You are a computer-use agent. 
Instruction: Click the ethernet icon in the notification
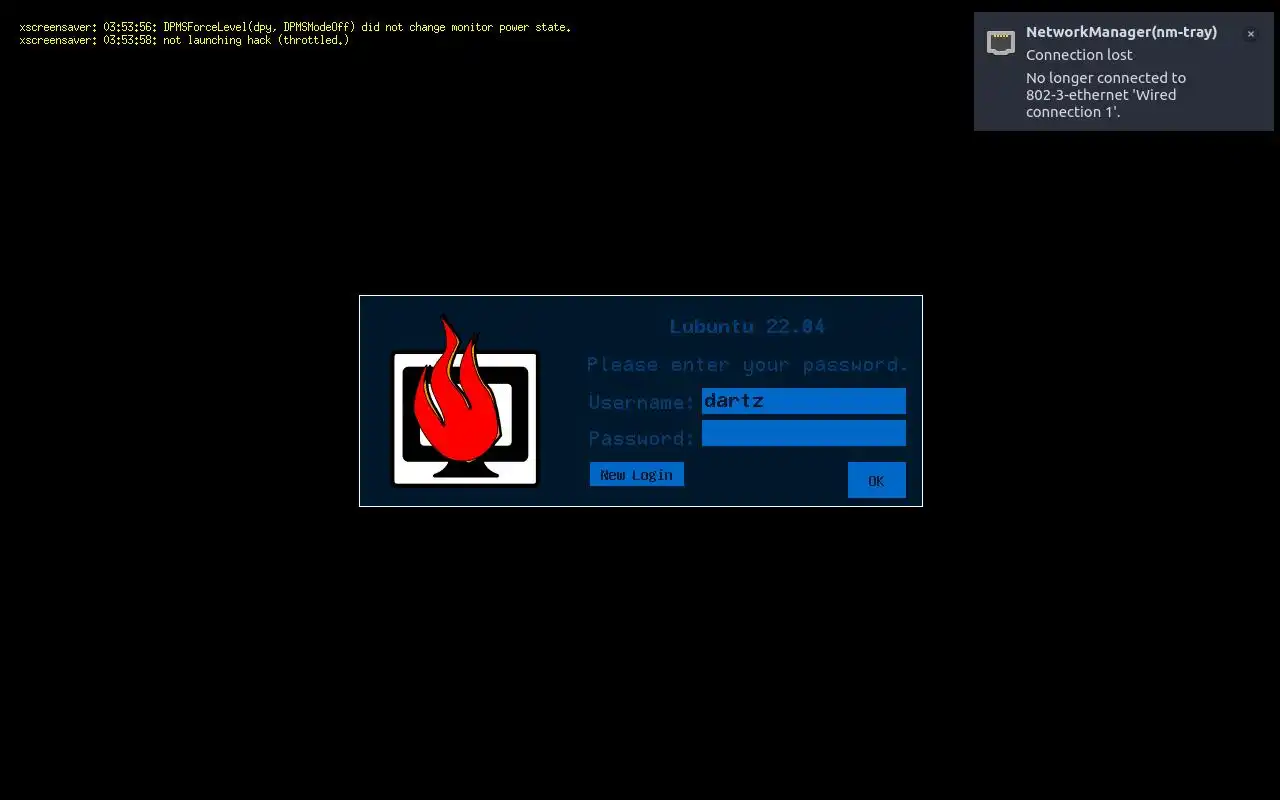[x=1001, y=43]
